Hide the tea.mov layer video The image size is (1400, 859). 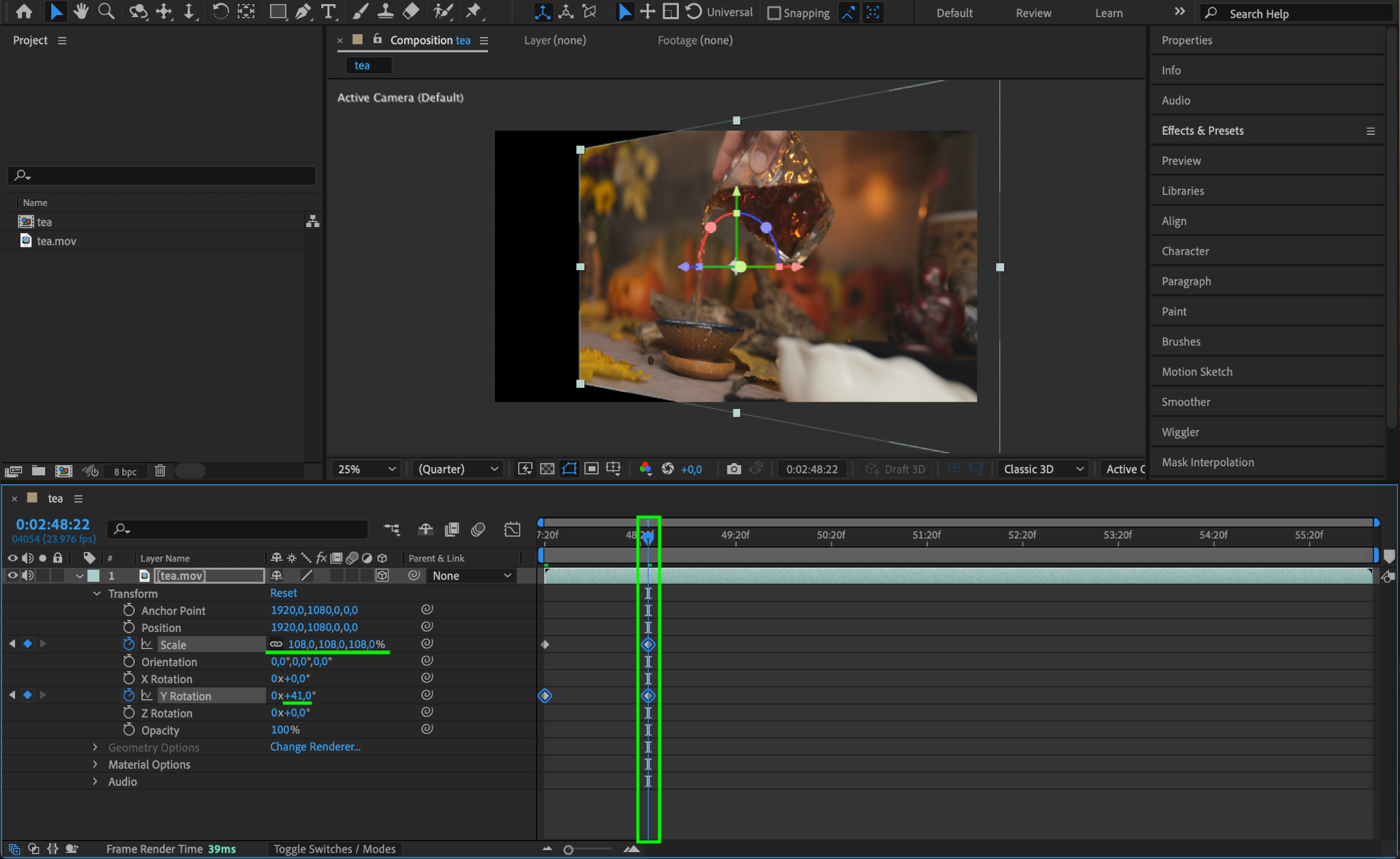click(12, 576)
